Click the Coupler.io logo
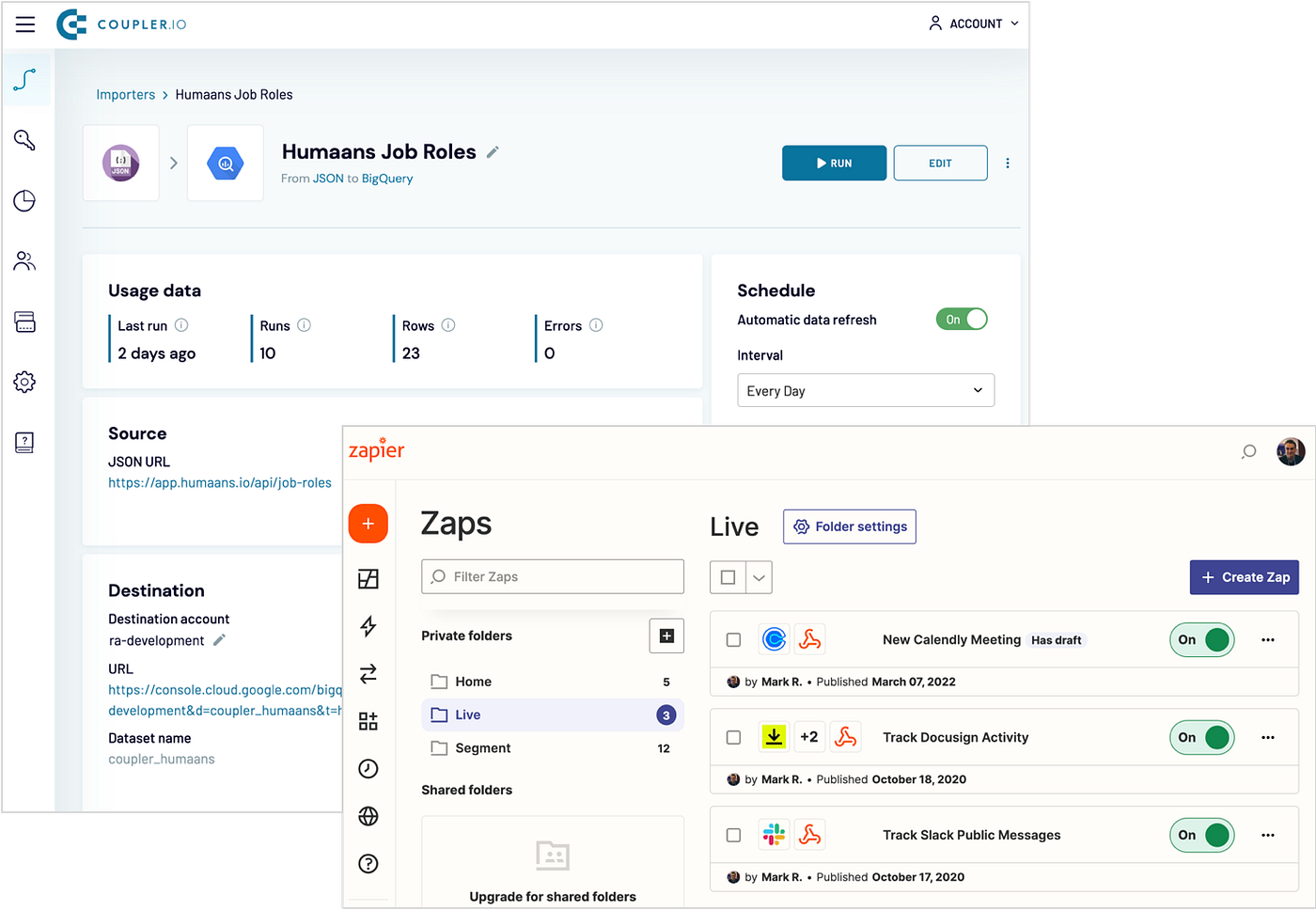 [x=121, y=24]
